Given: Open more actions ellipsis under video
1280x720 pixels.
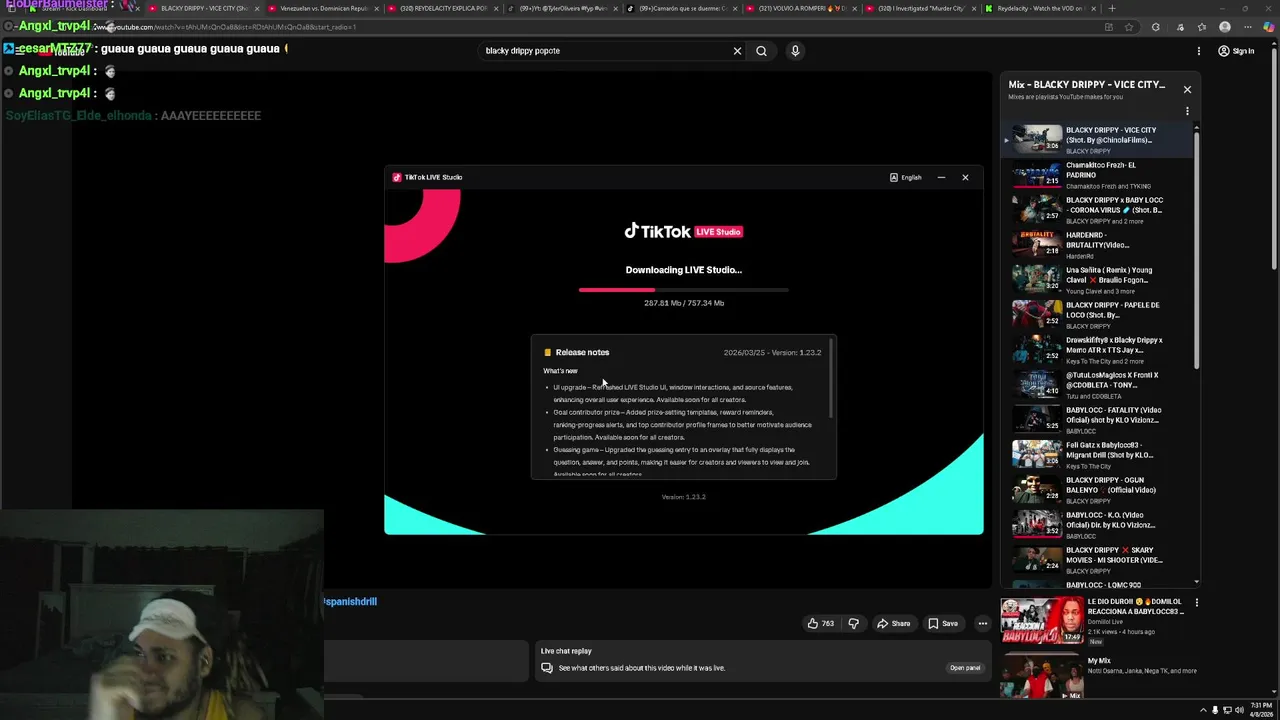Looking at the screenshot, I should [982, 623].
